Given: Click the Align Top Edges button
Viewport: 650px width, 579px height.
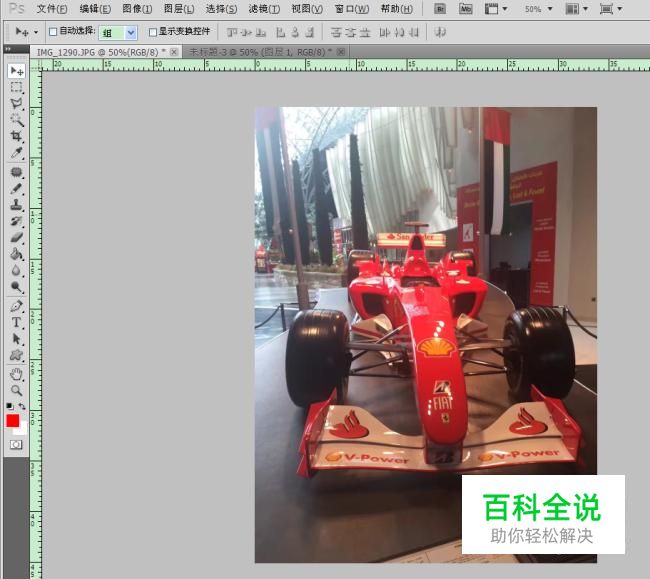Looking at the screenshot, I should (x=232, y=32).
